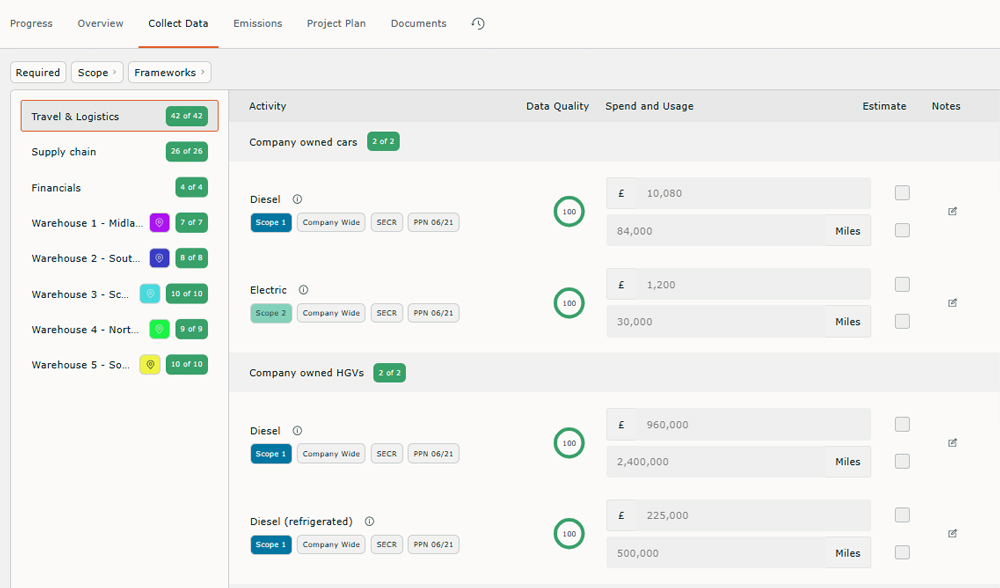Open the notes editor for the HGV Diesel row
Image resolution: width=1000 pixels, height=588 pixels.
(x=952, y=442)
